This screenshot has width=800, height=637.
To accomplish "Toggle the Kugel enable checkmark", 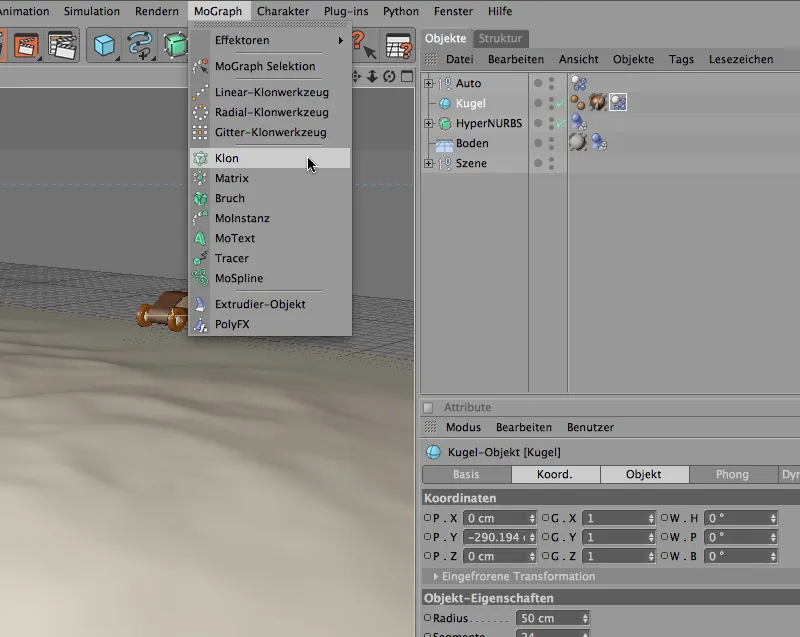I will (561, 104).
